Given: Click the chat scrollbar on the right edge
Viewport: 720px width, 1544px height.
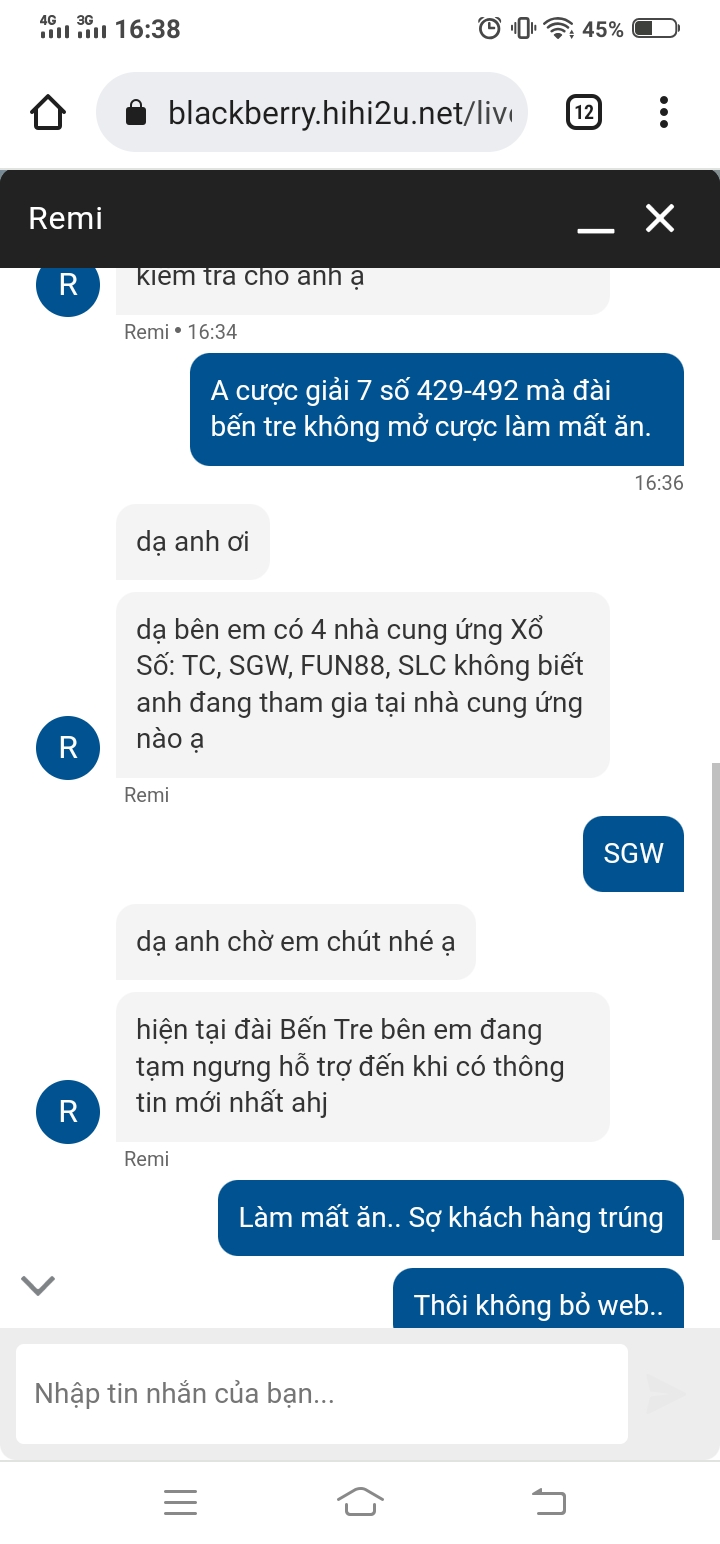Looking at the screenshot, I should [x=715, y=1000].
